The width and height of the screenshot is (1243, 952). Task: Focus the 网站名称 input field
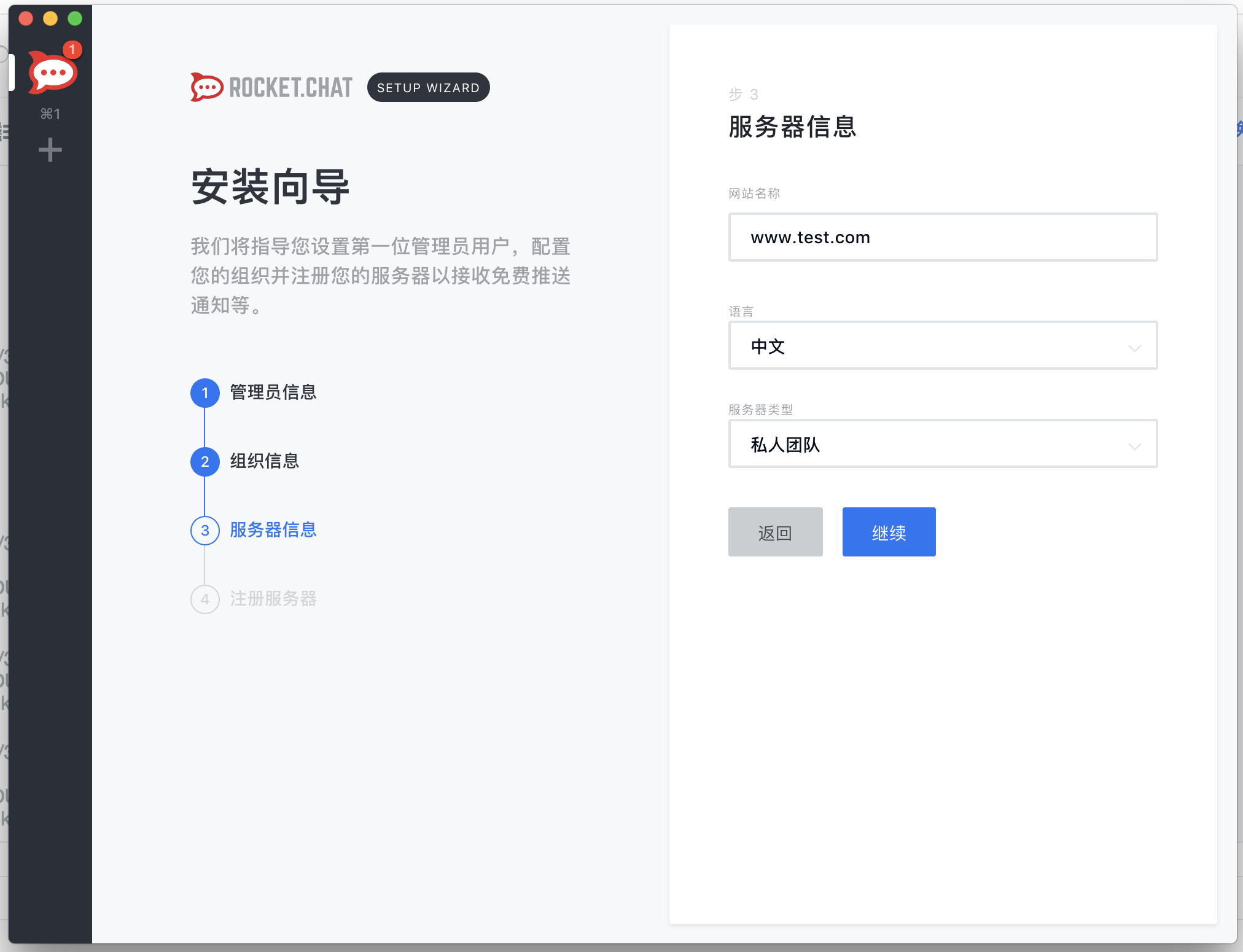[x=943, y=237]
